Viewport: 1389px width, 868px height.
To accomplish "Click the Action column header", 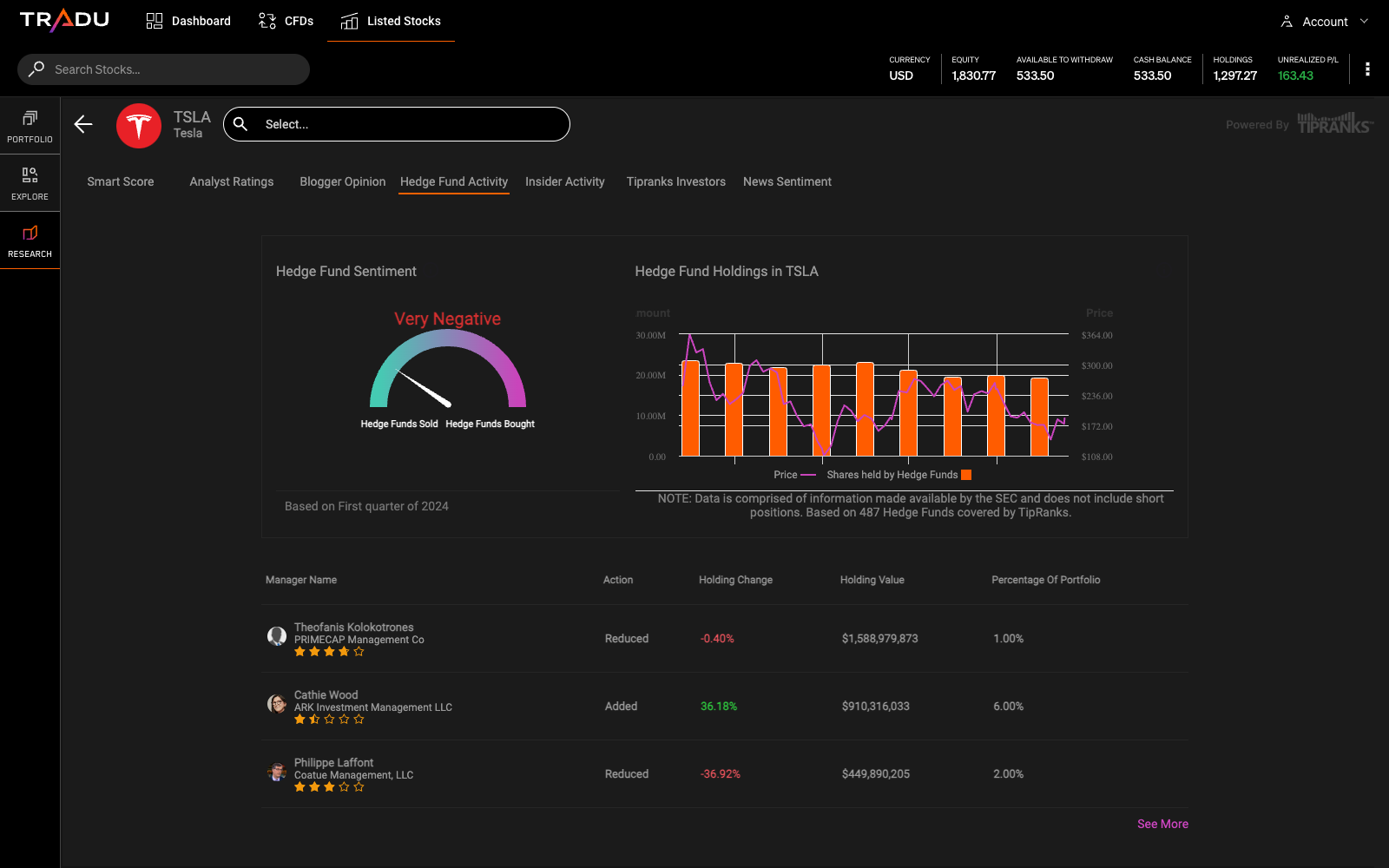I will pos(618,580).
